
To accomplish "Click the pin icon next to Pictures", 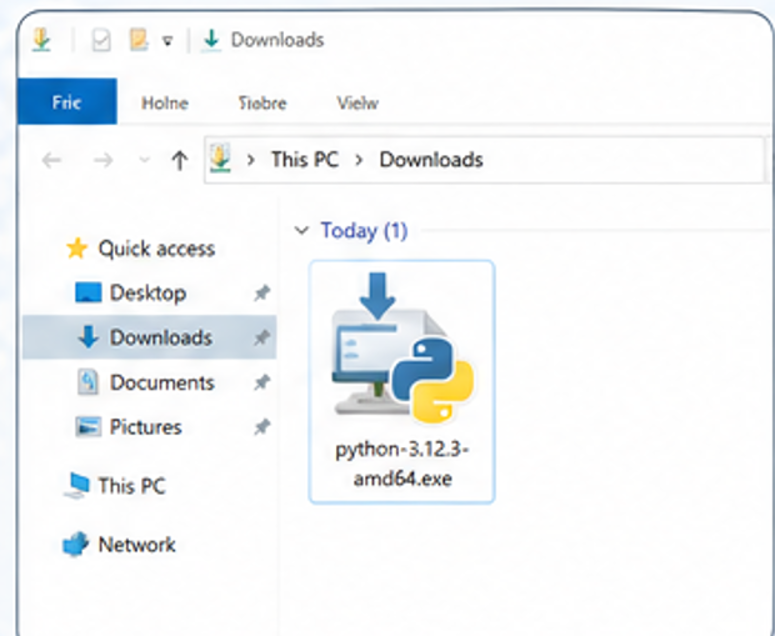I will pyautogui.click(x=261, y=427).
